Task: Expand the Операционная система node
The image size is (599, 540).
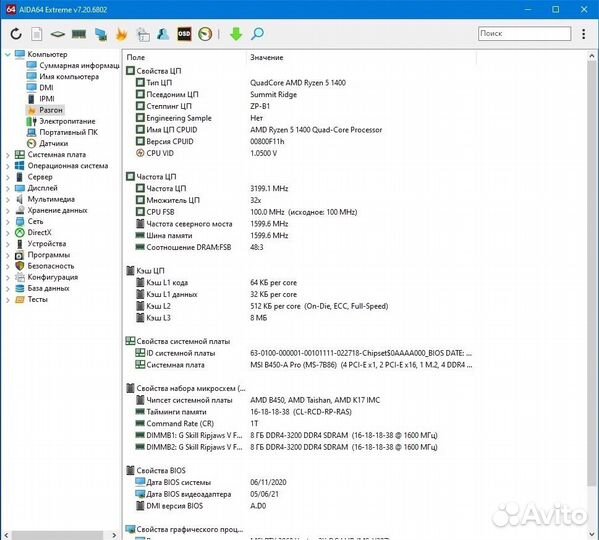Action: (8, 166)
